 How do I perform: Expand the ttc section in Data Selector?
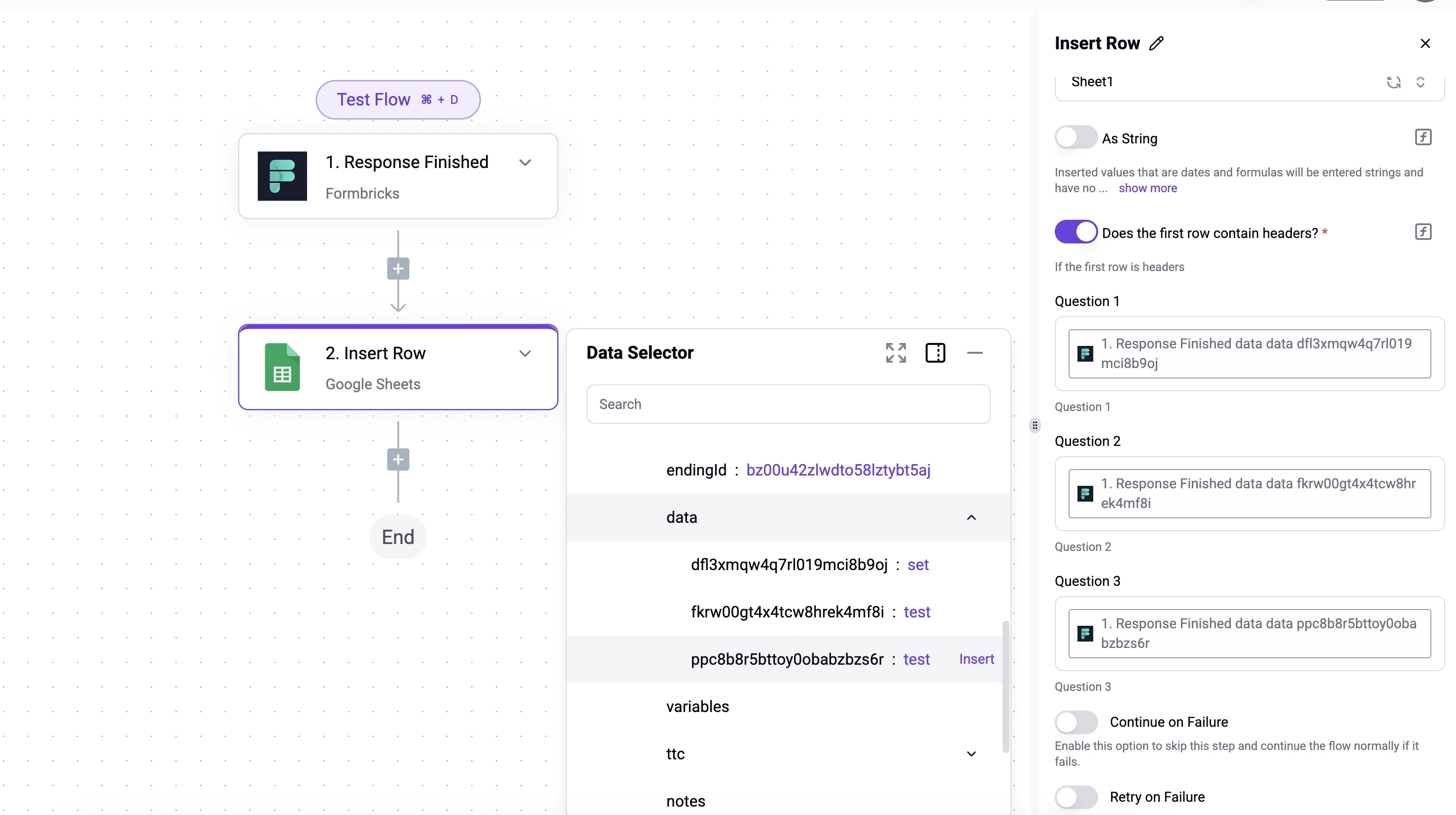[969, 753]
